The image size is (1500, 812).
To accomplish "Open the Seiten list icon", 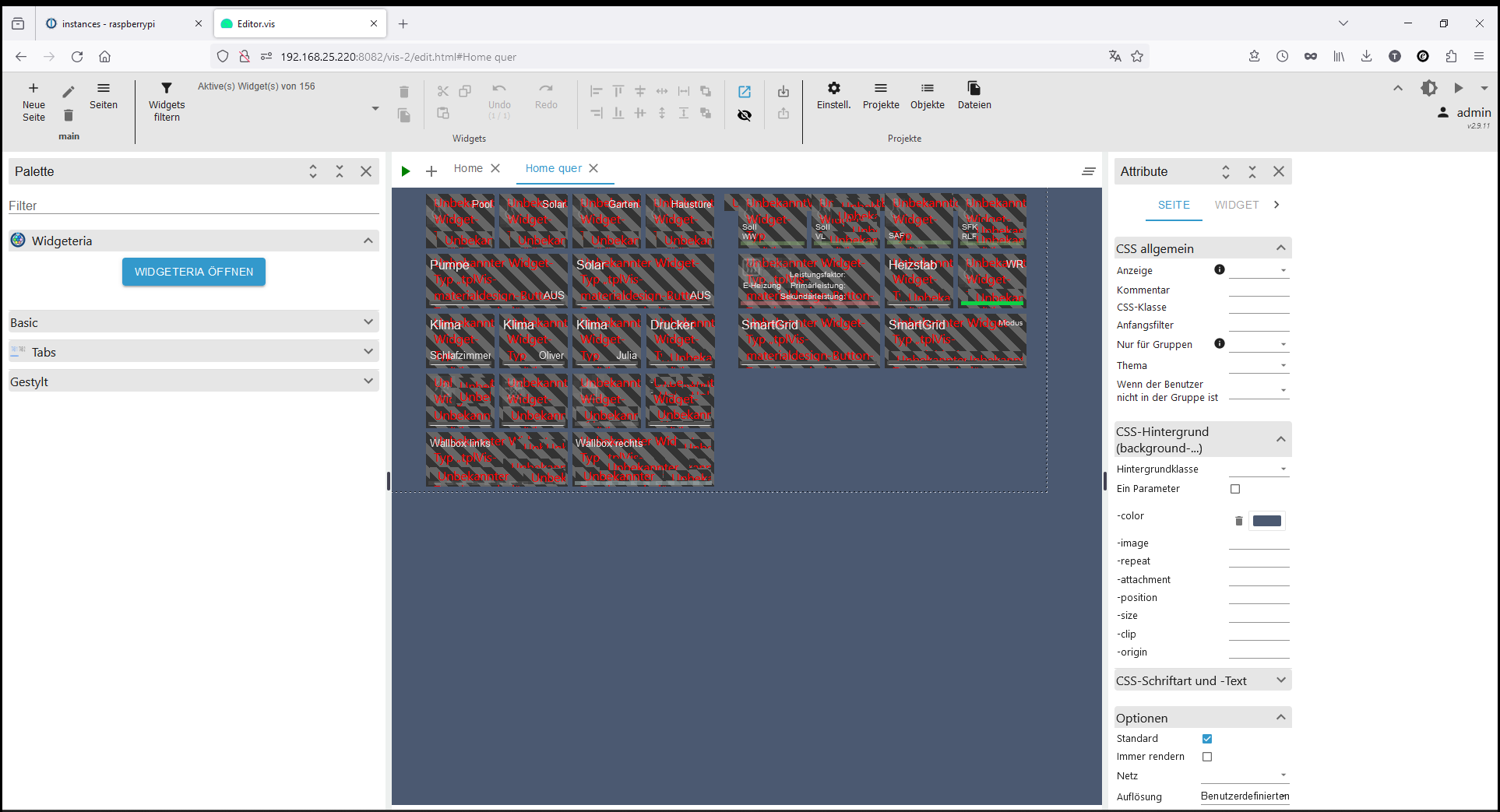I will (x=104, y=88).
